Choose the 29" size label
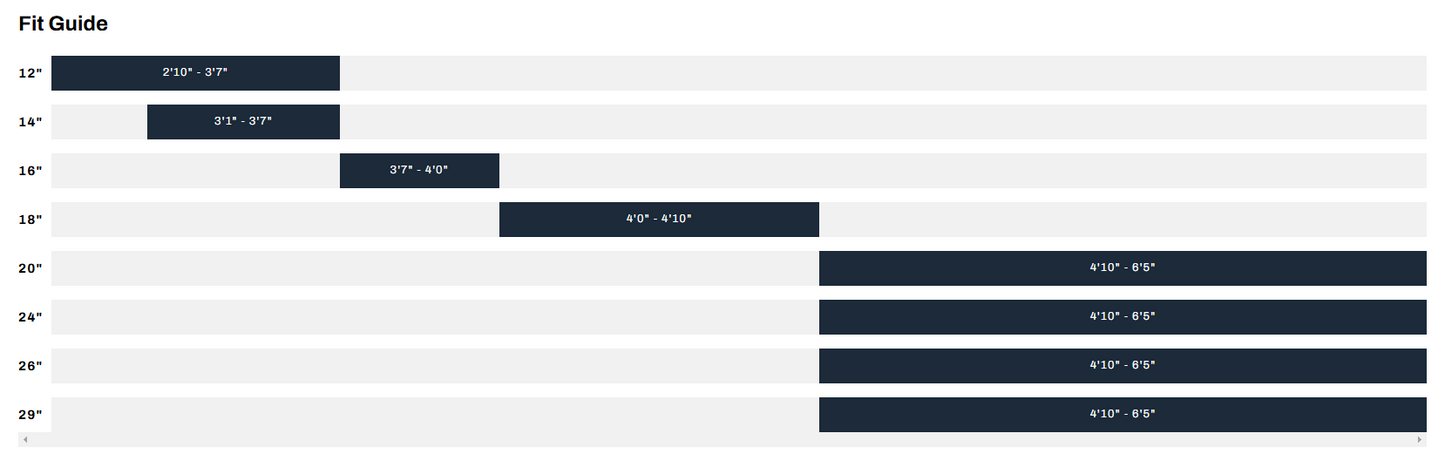The width and height of the screenshot is (1445, 474). [31, 415]
